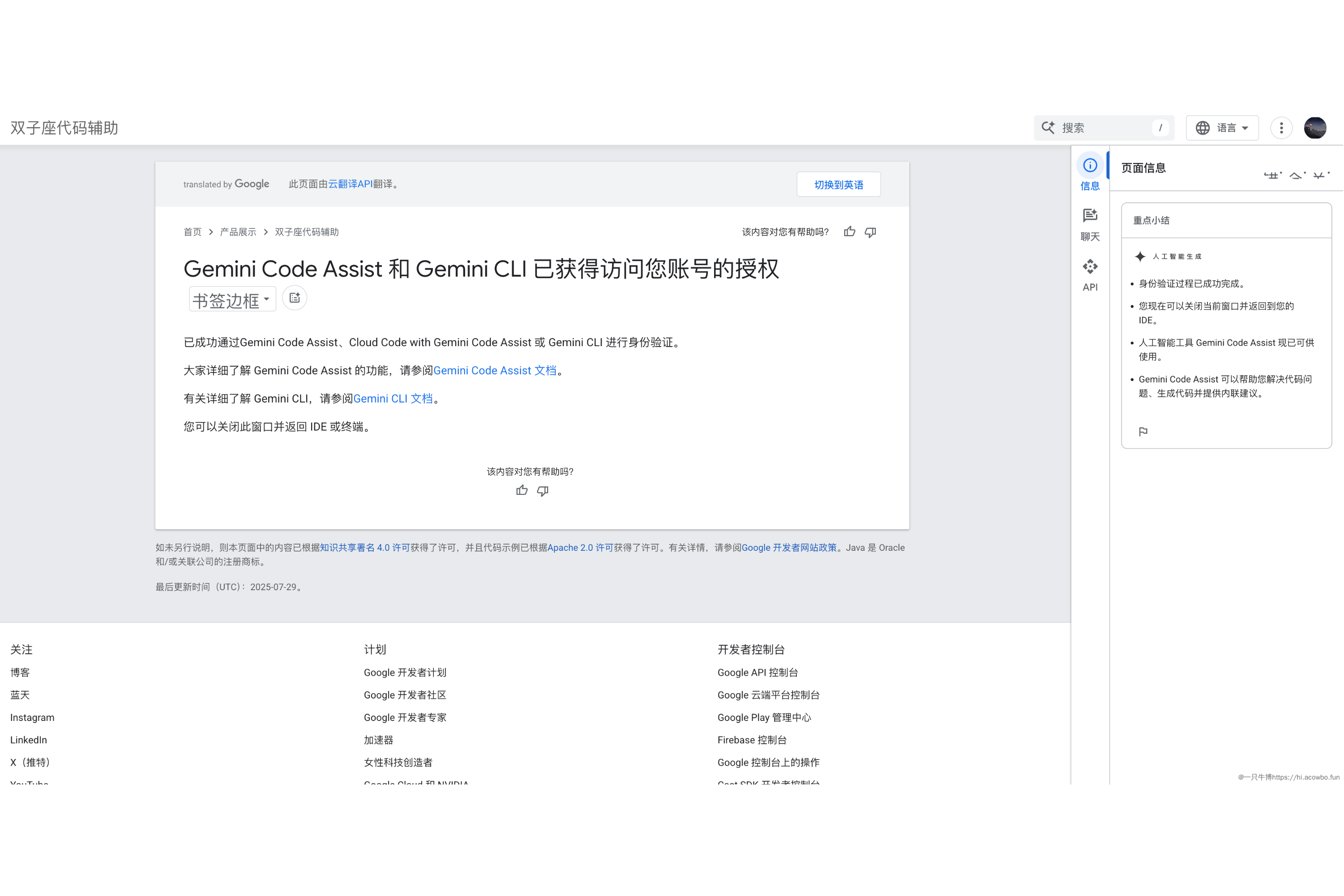The height and width of the screenshot is (896, 1344).
Task: Open the 信息 info side panel tab
Action: 1089,173
